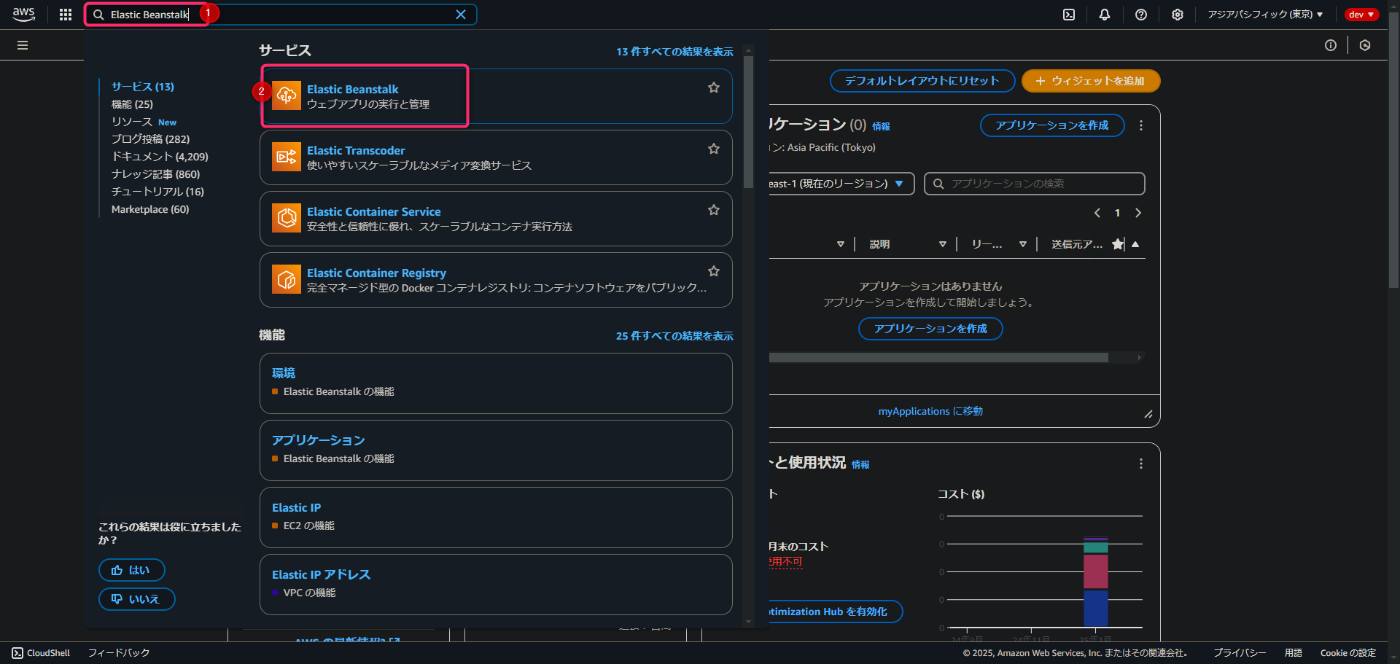Open the services grid menu

66,15
